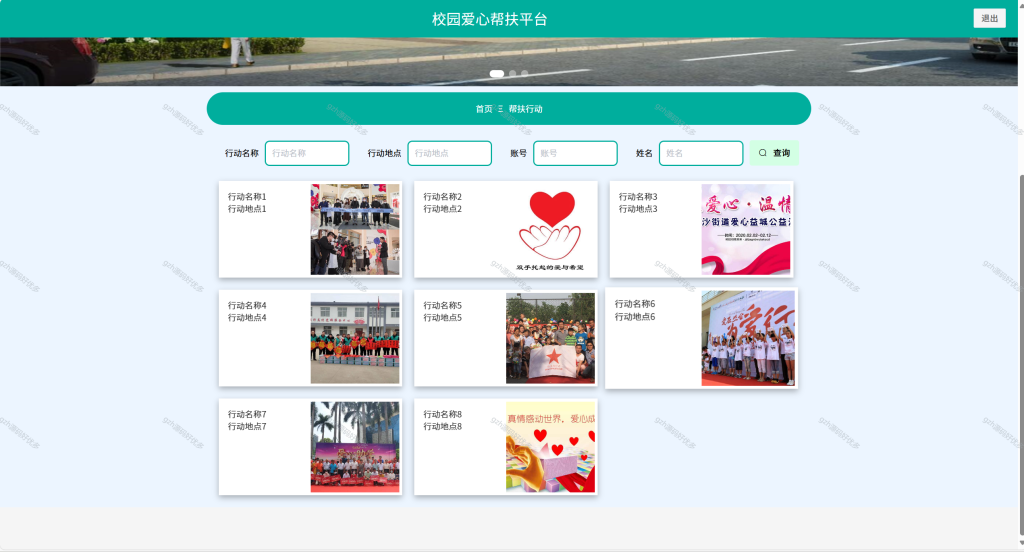This screenshot has height=552, width=1024.
Task: Select the 帮扶行动 breadcrumb item
Action: (526, 109)
